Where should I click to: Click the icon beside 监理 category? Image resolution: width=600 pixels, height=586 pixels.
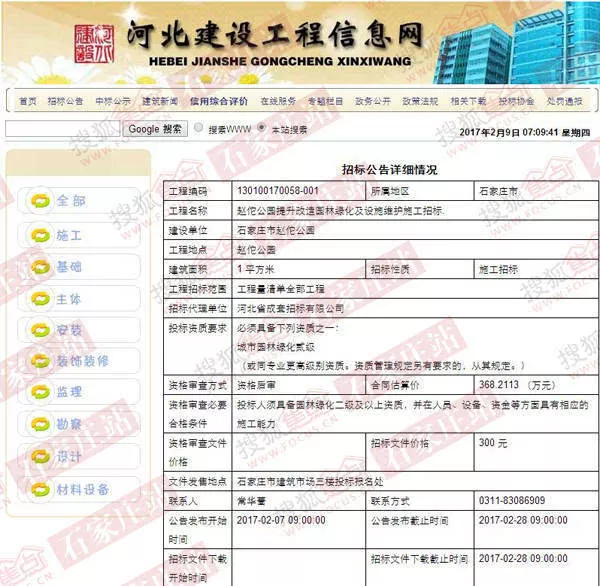(41, 393)
